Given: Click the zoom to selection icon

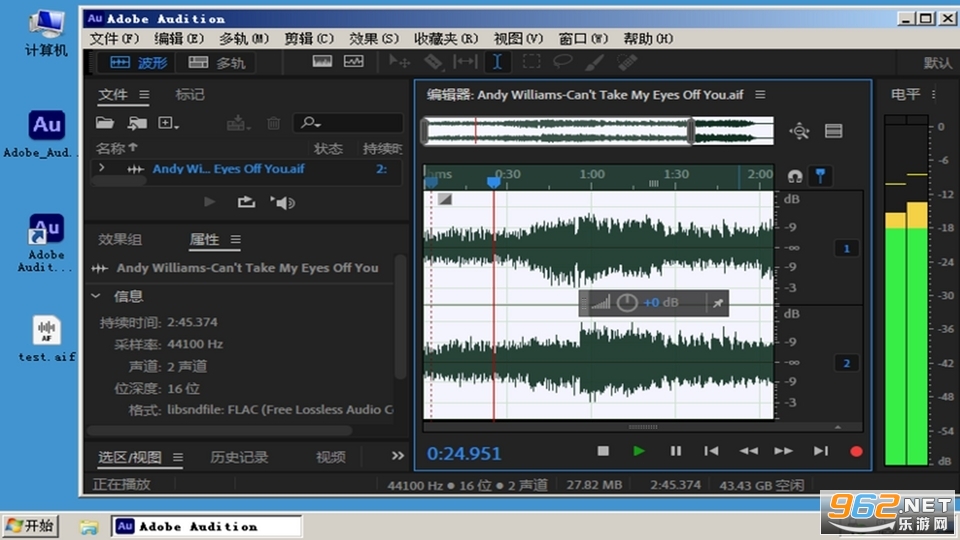Looking at the screenshot, I should (x=799, y=131).
